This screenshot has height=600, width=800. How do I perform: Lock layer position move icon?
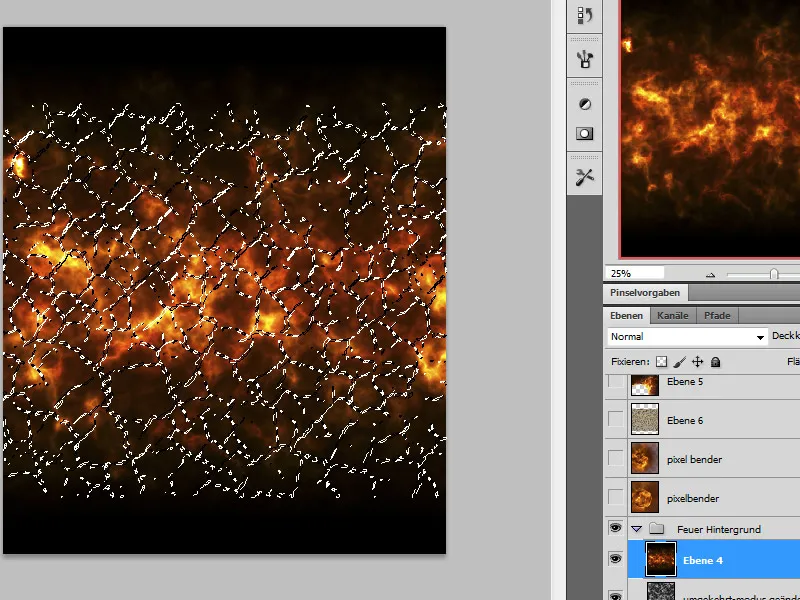point(697,362)
